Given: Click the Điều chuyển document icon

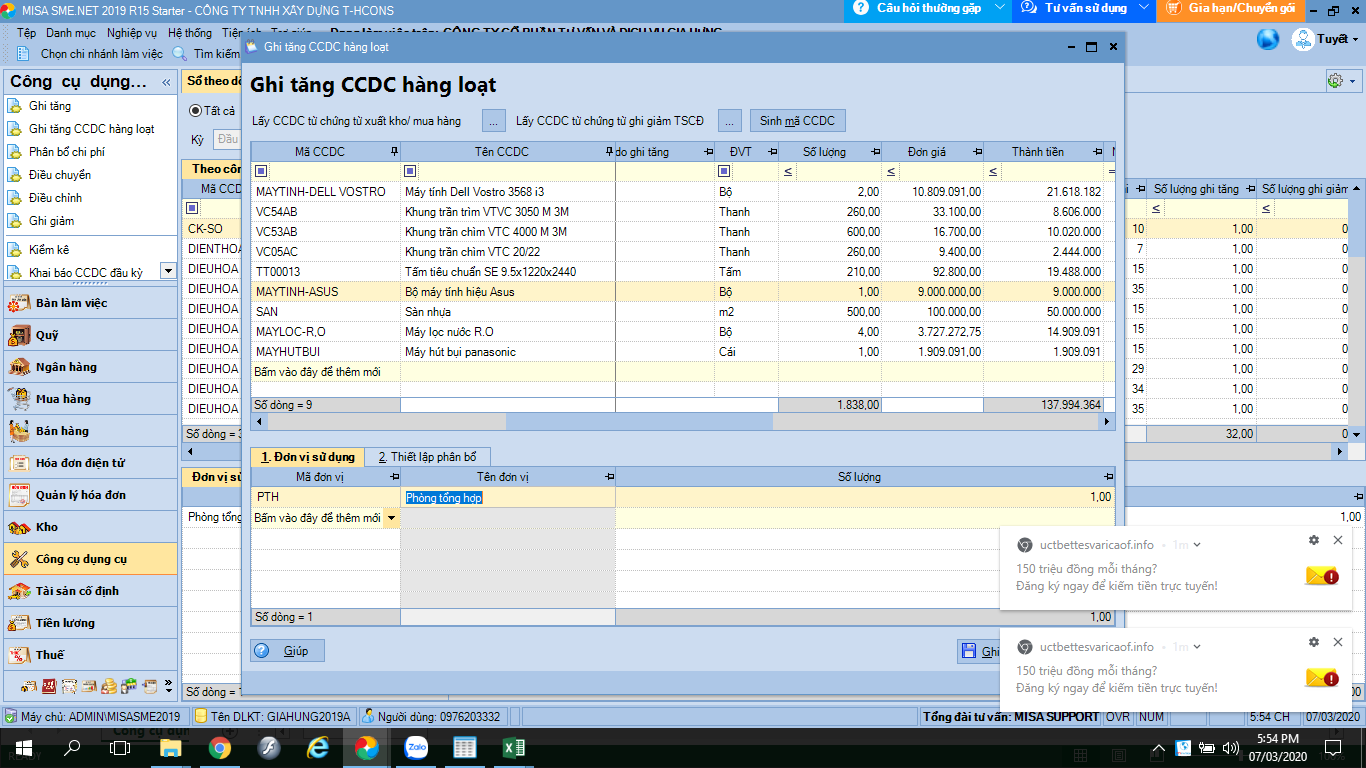Looking at the screenshot, I should (x=14, y=175).
